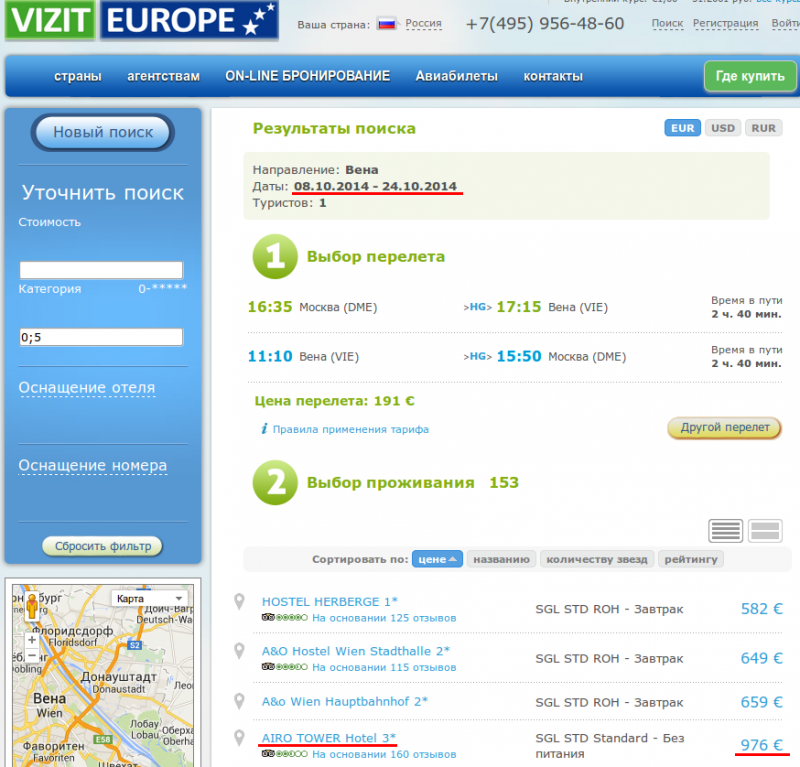The width and height of the screenshot is (800, 767).
Task: Open the Карта map type dropdown
Action: coord(149,598)
